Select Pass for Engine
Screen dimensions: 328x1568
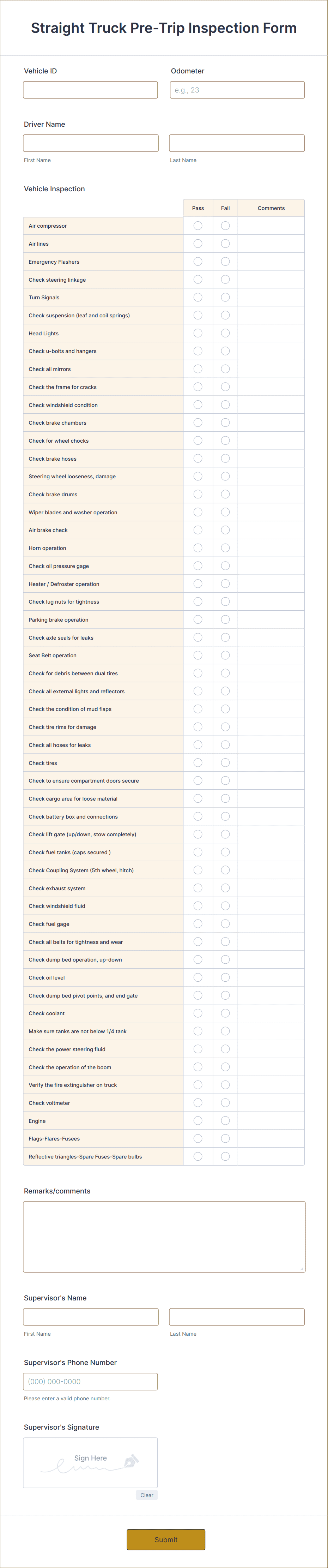[198, 1121]
